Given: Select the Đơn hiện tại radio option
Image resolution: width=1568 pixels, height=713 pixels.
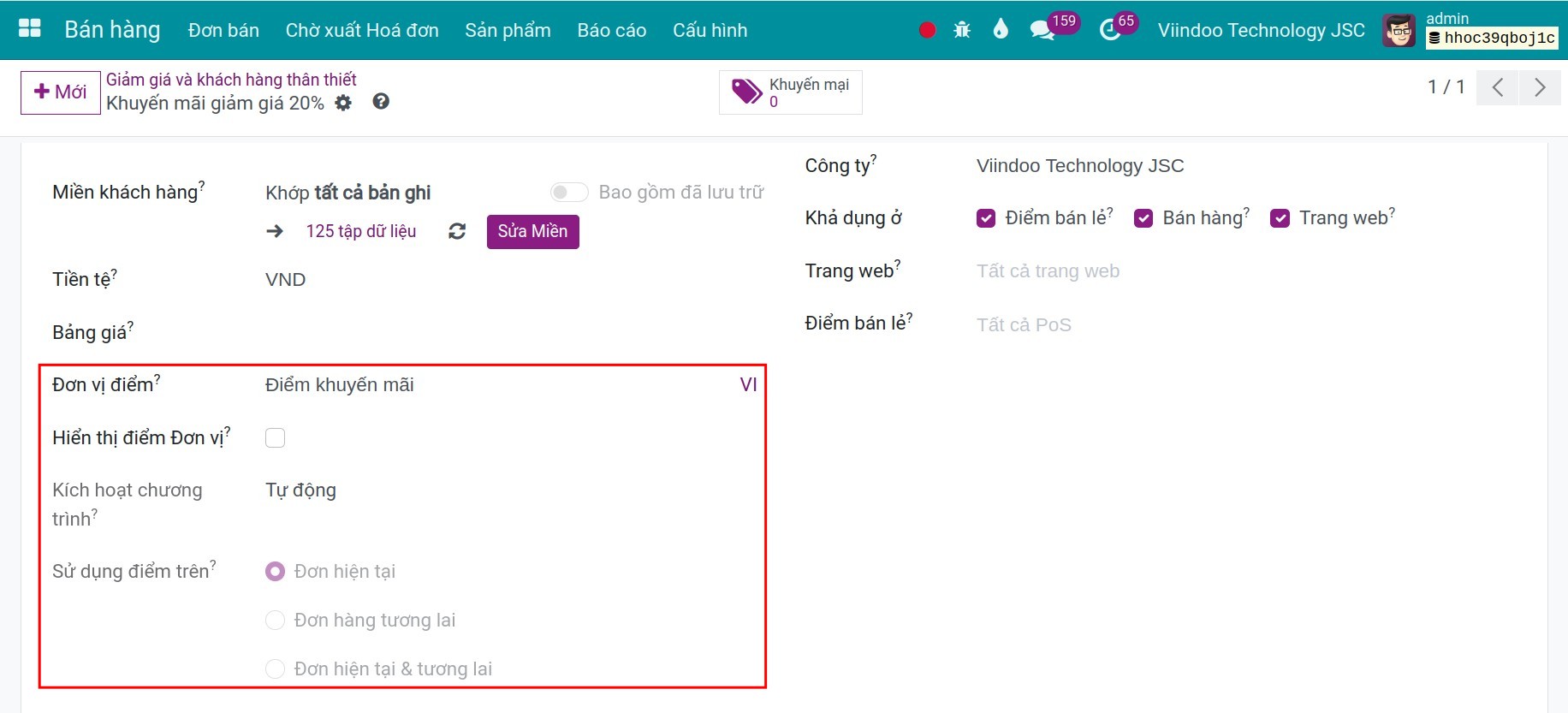Looking at the screenshot, I should [x=275, y=571].
